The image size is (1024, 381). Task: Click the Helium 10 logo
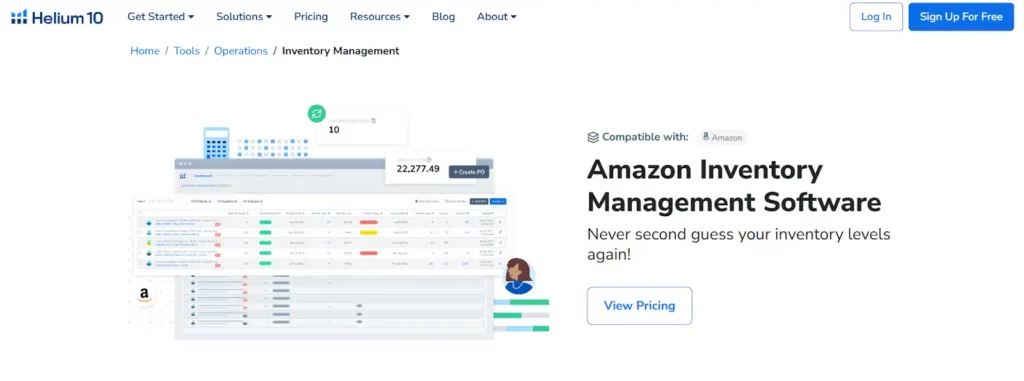point(57,18)
